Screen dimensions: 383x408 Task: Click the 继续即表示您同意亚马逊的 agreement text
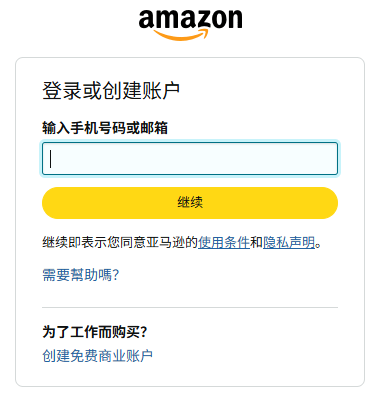click(x=120, y=242)
